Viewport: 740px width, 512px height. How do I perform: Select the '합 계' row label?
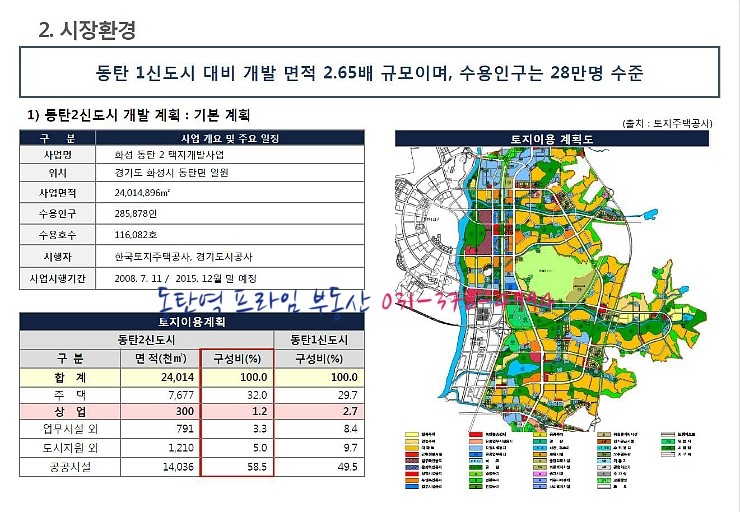point(70,378)
